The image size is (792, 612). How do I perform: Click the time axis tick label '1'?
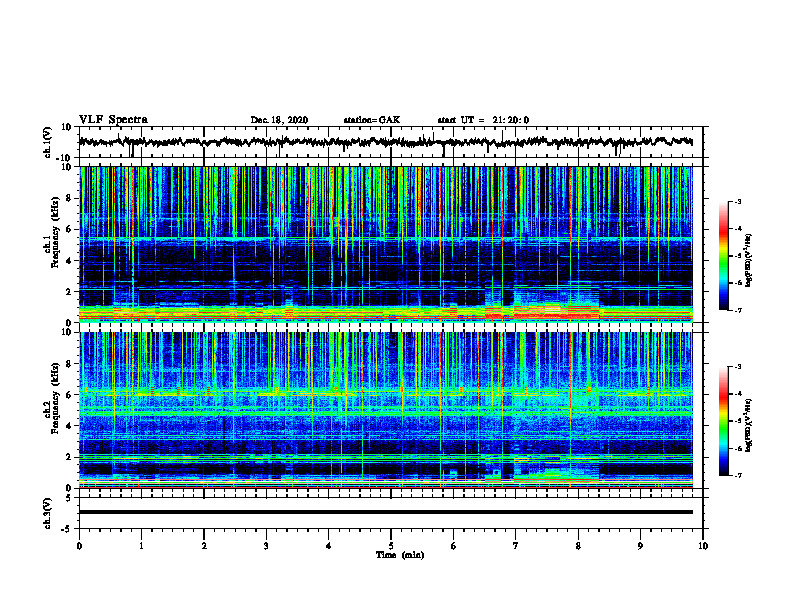[x=141, y=546]
